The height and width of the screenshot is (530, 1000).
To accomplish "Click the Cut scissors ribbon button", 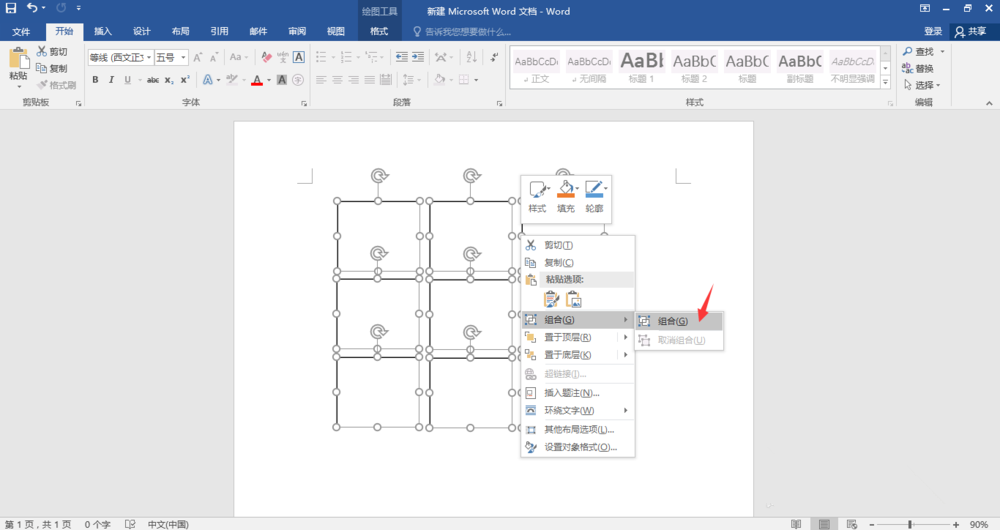I will point(52,52).
